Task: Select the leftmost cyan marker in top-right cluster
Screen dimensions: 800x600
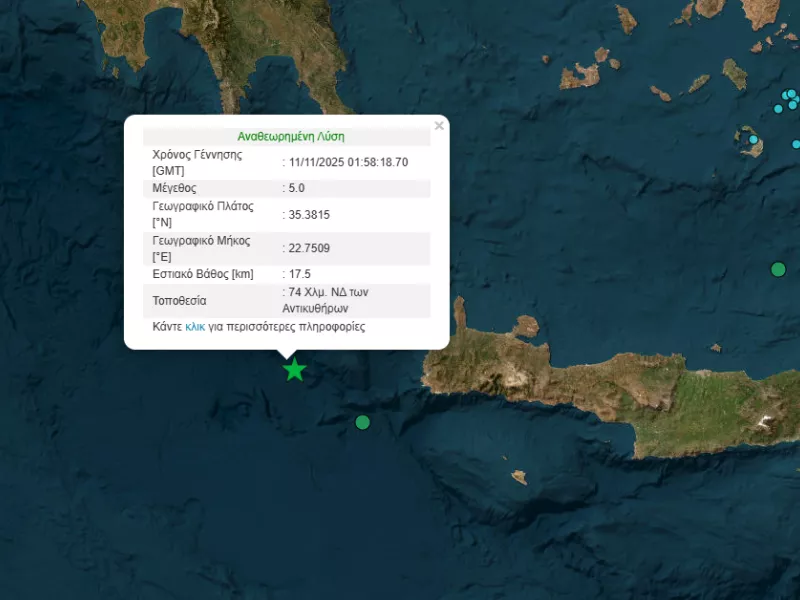Action: click(x=780, y=108)
